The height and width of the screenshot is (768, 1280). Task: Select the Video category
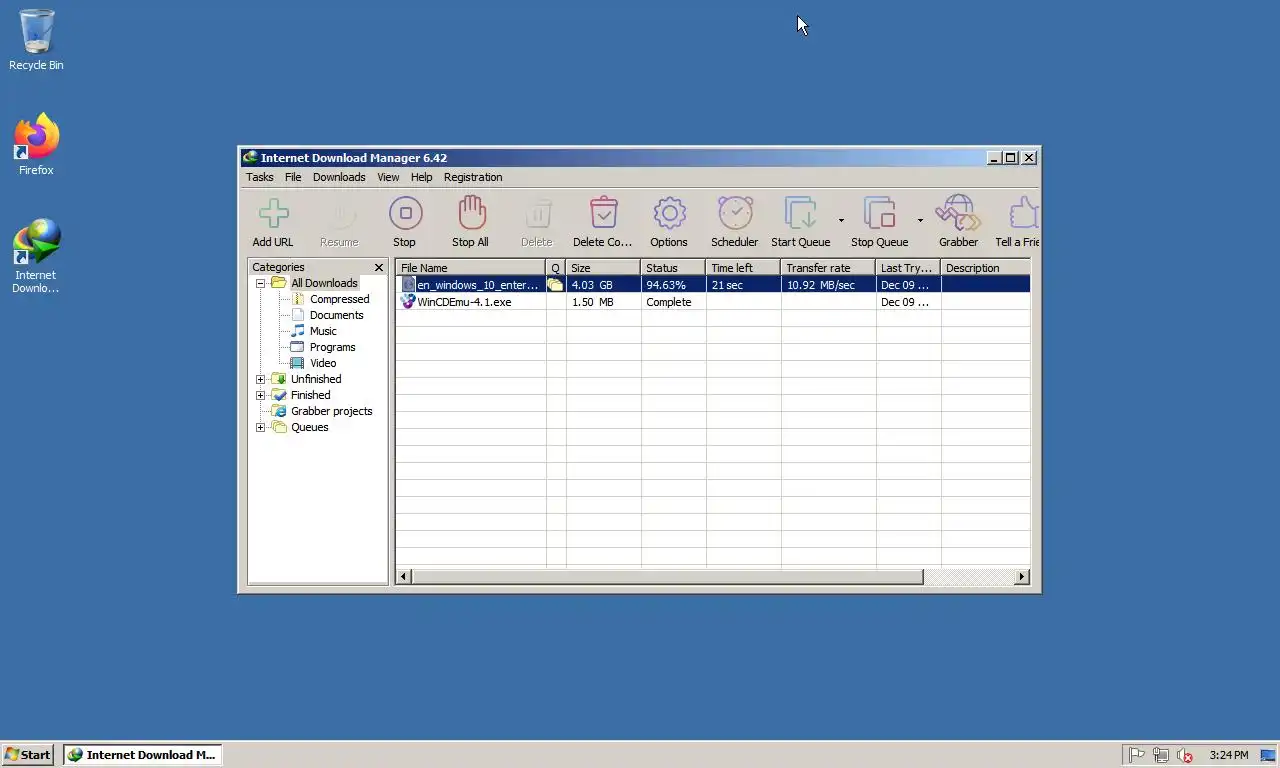coord(323,363)
